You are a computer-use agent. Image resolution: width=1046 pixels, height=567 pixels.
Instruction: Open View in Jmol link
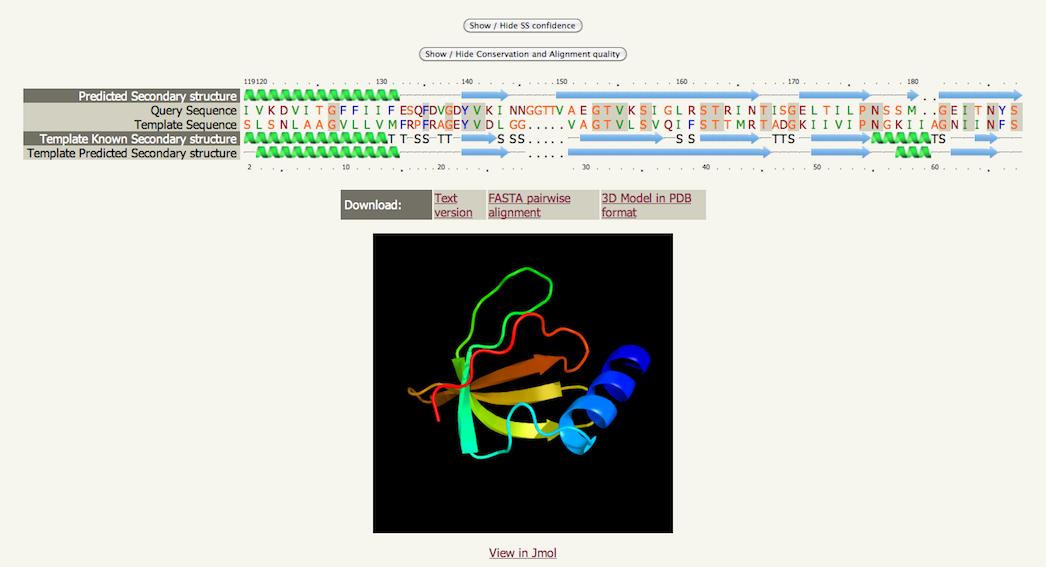tap(522, 552)
